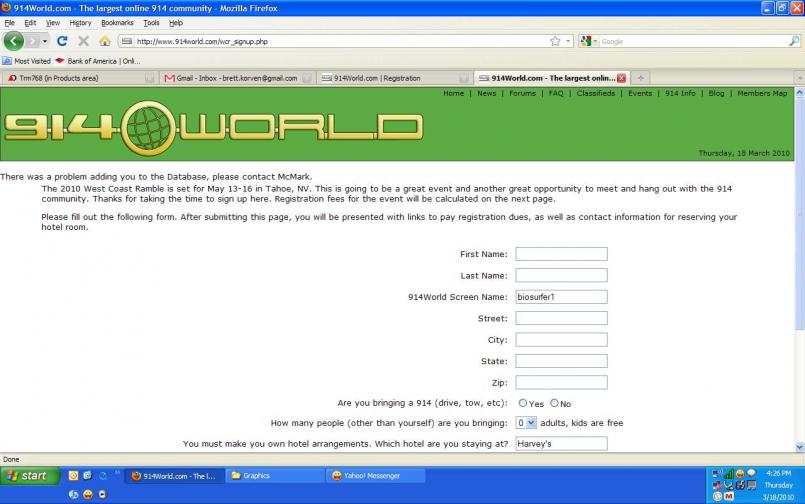Click the green signal bars tray icon
Viewport: 805px width, 504px height.
pyautogui.click(x=729, y=474)
